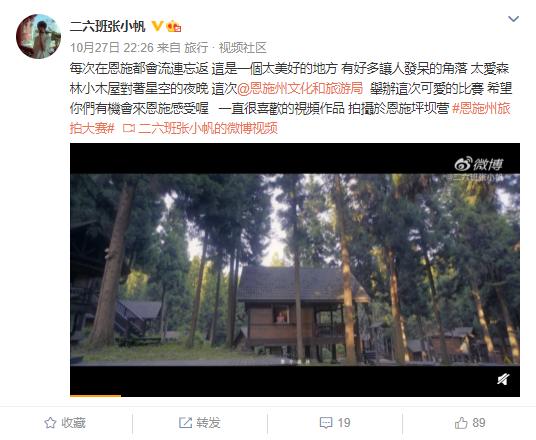Screen dimensions: 536x440
Task: Click the user avatar profile picture
Action: (x=38, y=36)
